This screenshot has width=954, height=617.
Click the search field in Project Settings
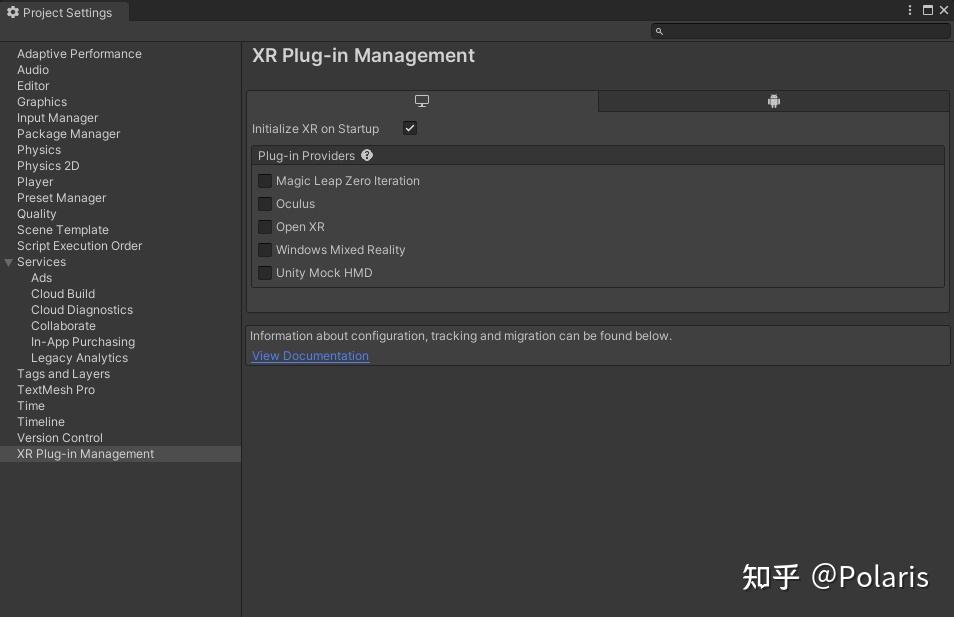point(800,31)
